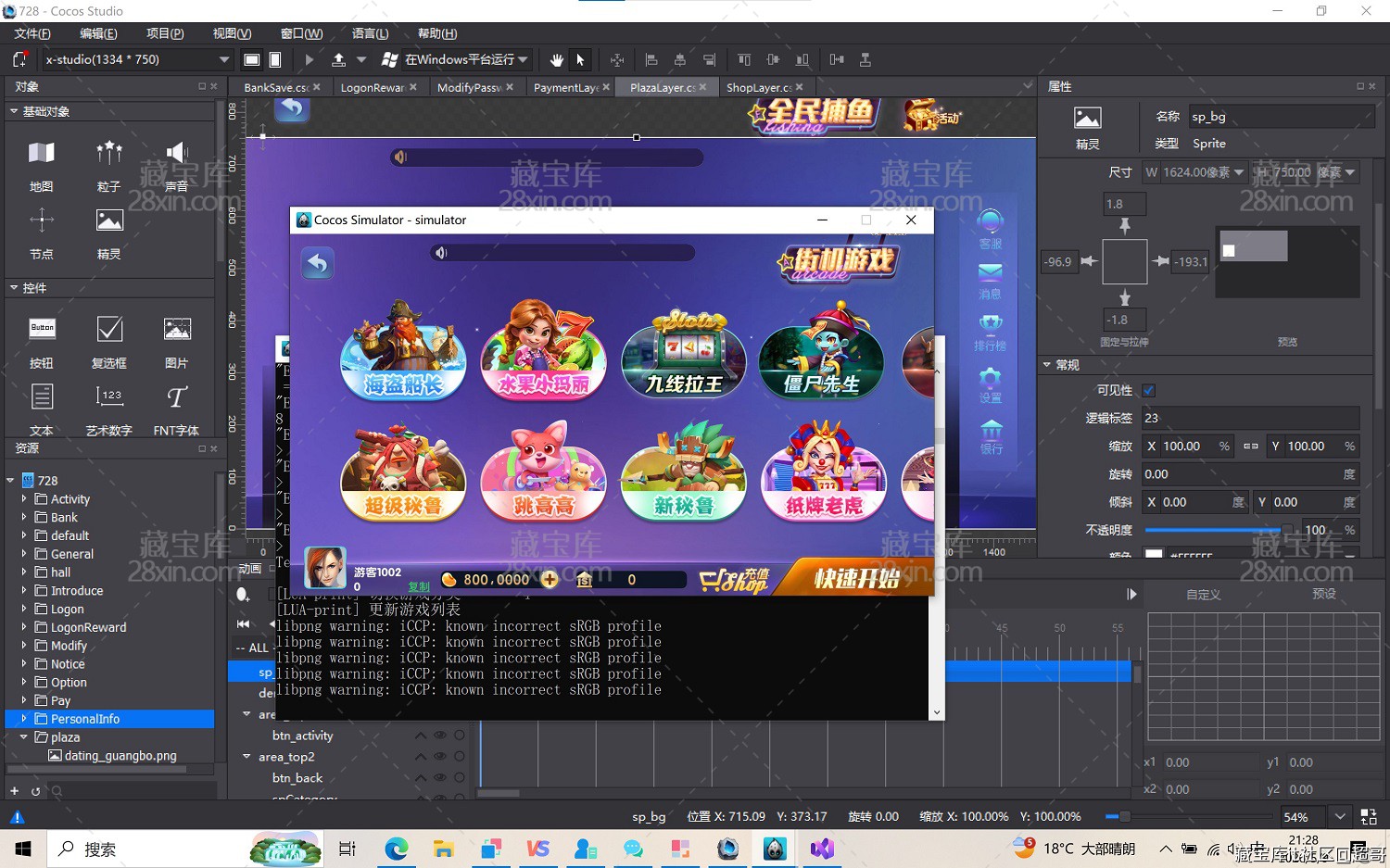Screen dimensions: 1390x868
Task: Select the art number (艺术数字) widget icon
Action: (109, 396)
